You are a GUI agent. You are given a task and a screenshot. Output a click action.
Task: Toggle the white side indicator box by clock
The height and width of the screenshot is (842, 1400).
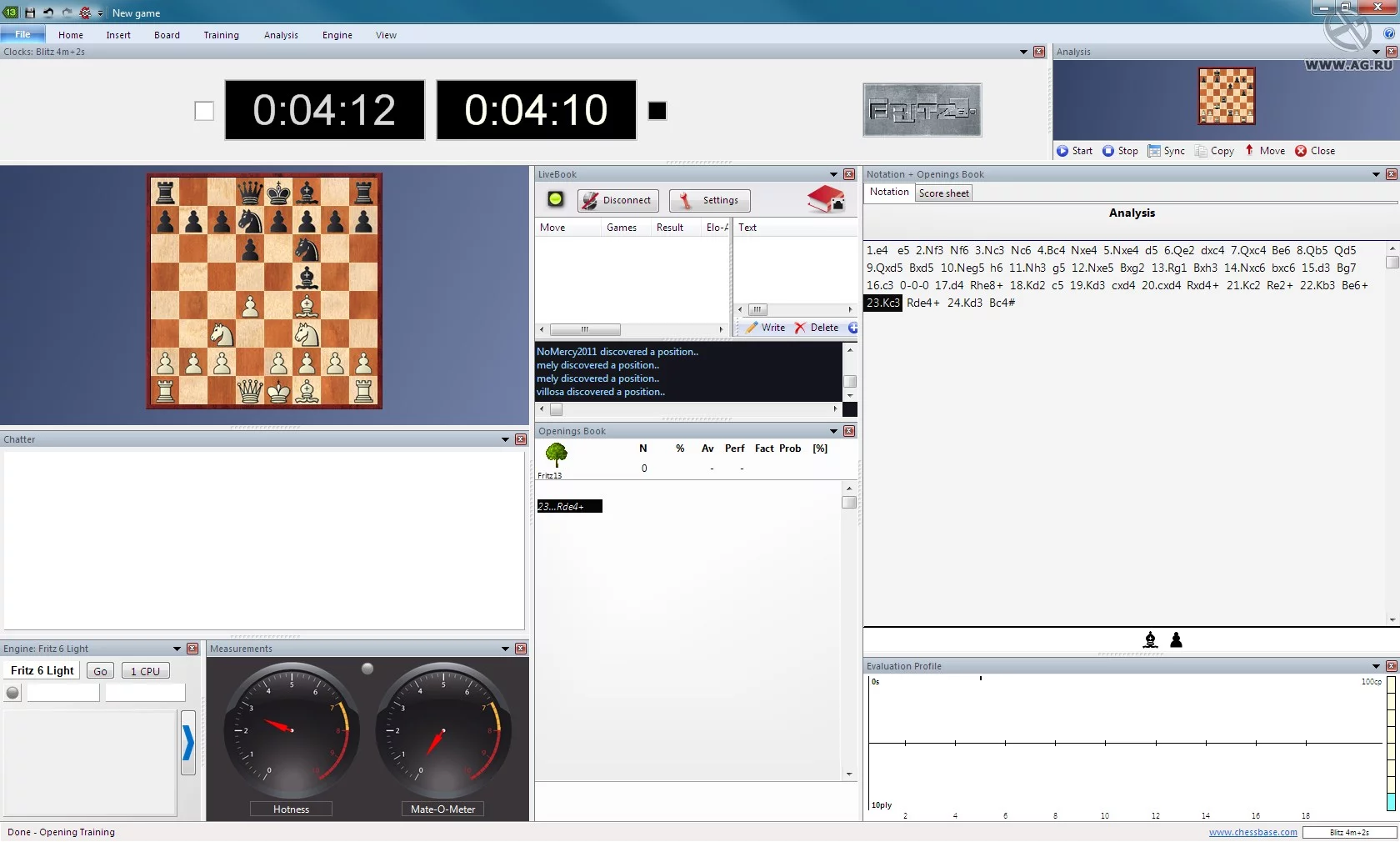pyautogui.click(x=204, y=111)
